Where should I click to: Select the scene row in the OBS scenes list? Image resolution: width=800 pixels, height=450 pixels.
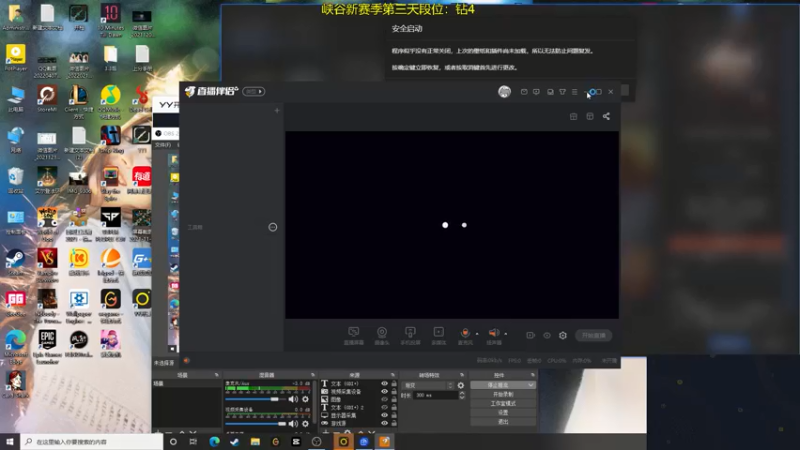pos(187,384)
